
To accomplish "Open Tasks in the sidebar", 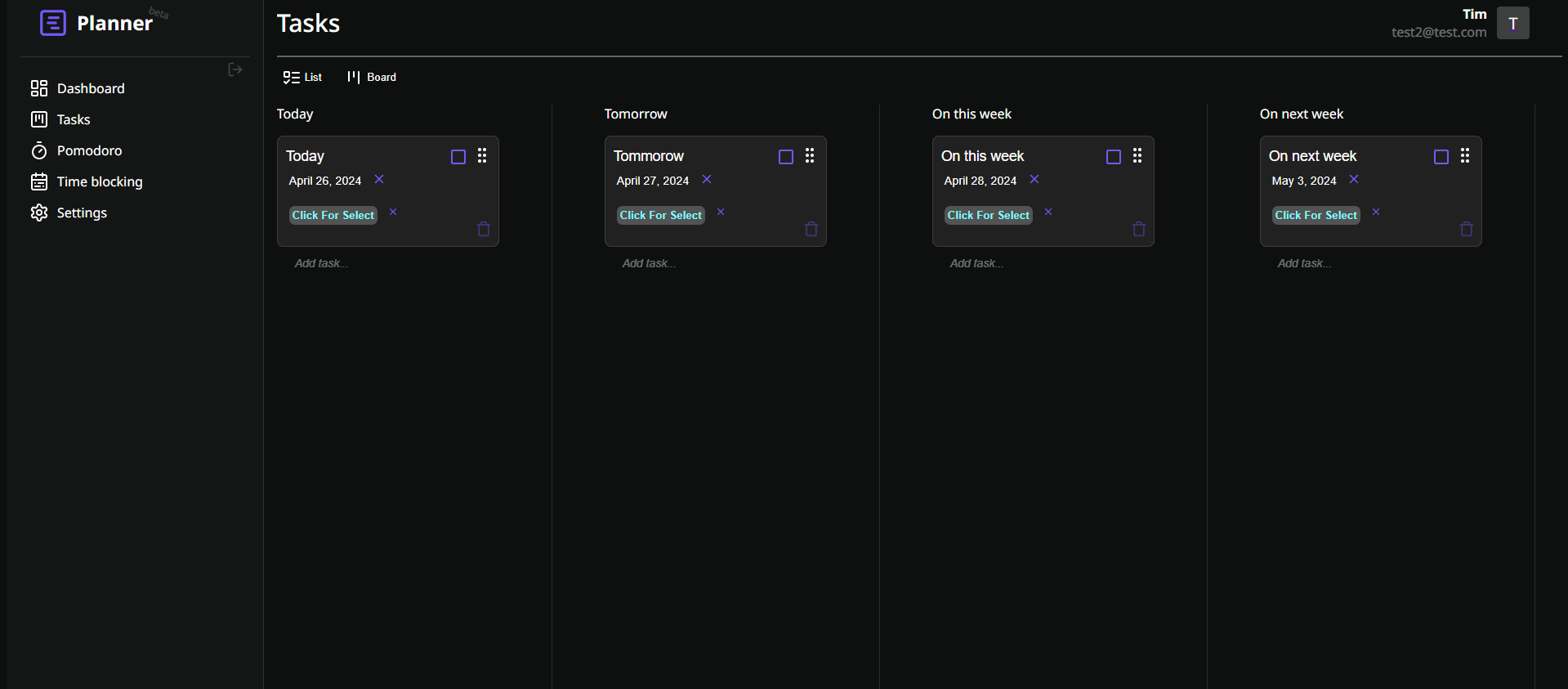I will [x=60, y=119].
